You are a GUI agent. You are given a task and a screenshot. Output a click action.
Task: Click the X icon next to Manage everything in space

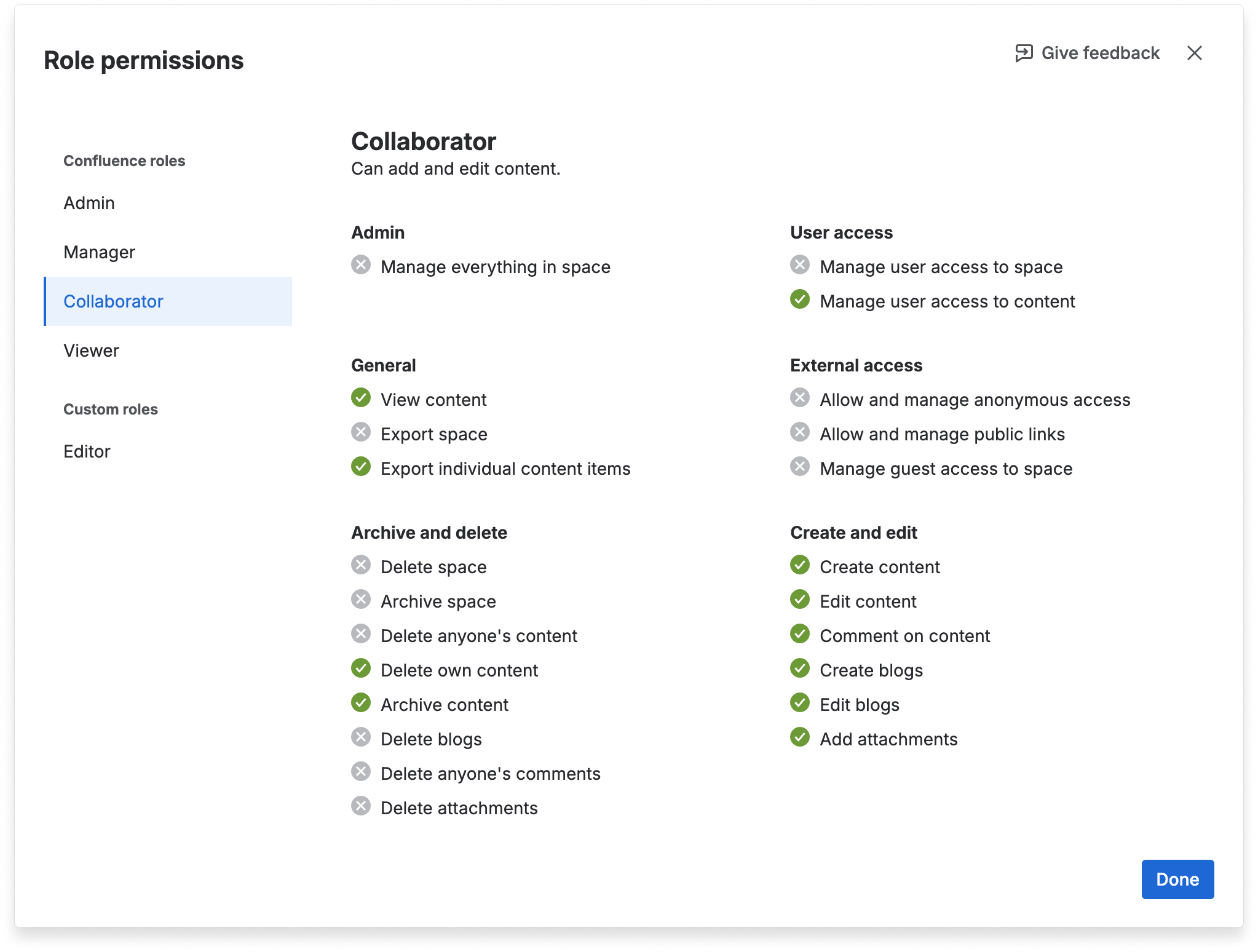361,265
